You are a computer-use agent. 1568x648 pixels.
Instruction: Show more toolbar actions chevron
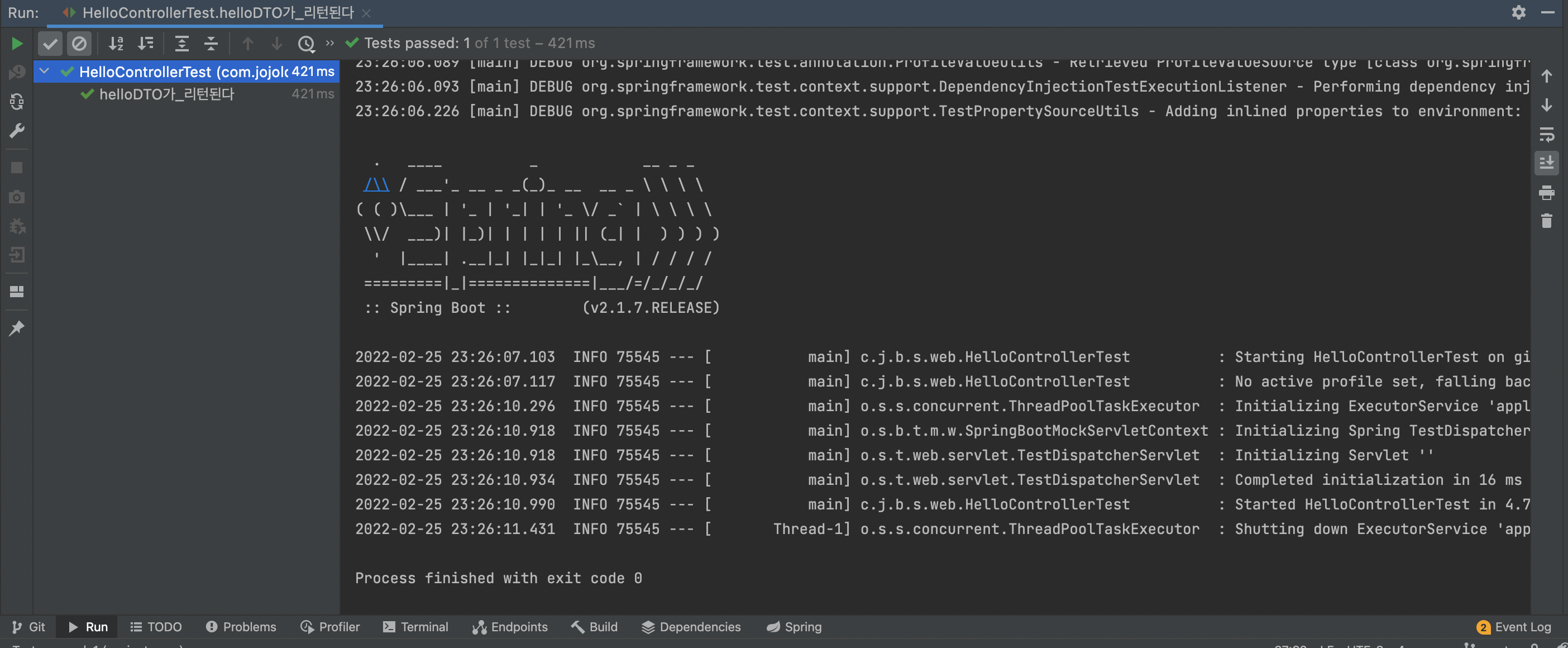[330, 42]
